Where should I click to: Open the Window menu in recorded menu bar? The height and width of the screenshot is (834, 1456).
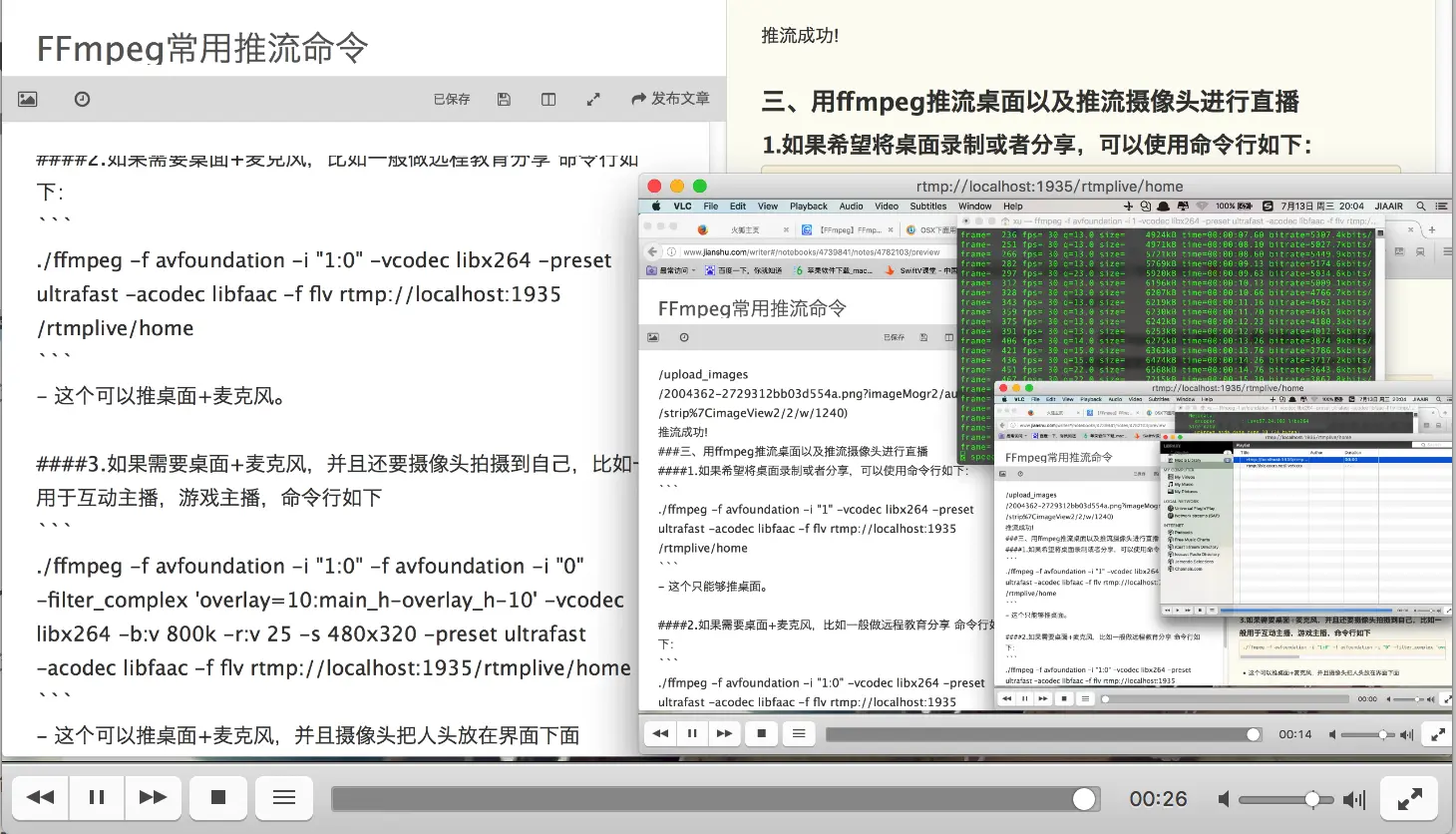point(975,207)
